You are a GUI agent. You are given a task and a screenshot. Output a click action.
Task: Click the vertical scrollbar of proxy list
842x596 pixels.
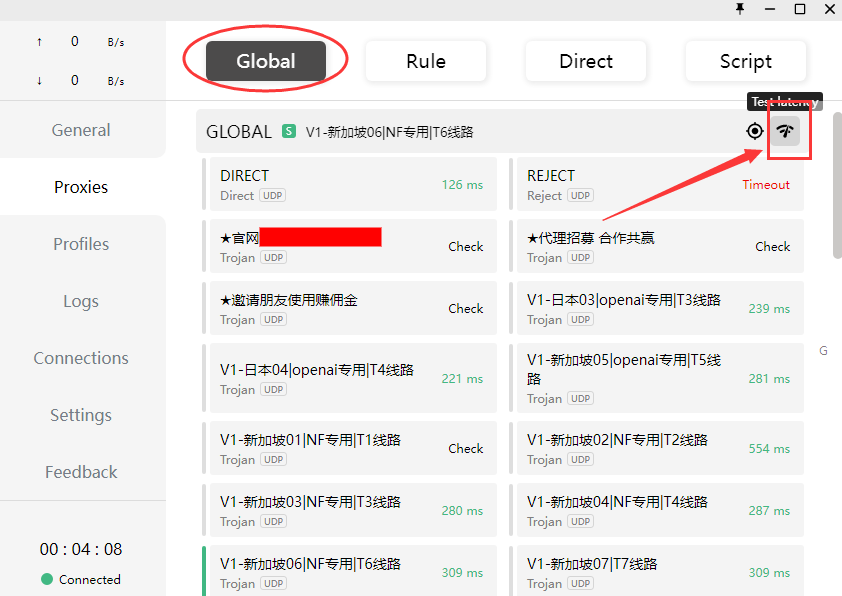click(x=836, y=200)
